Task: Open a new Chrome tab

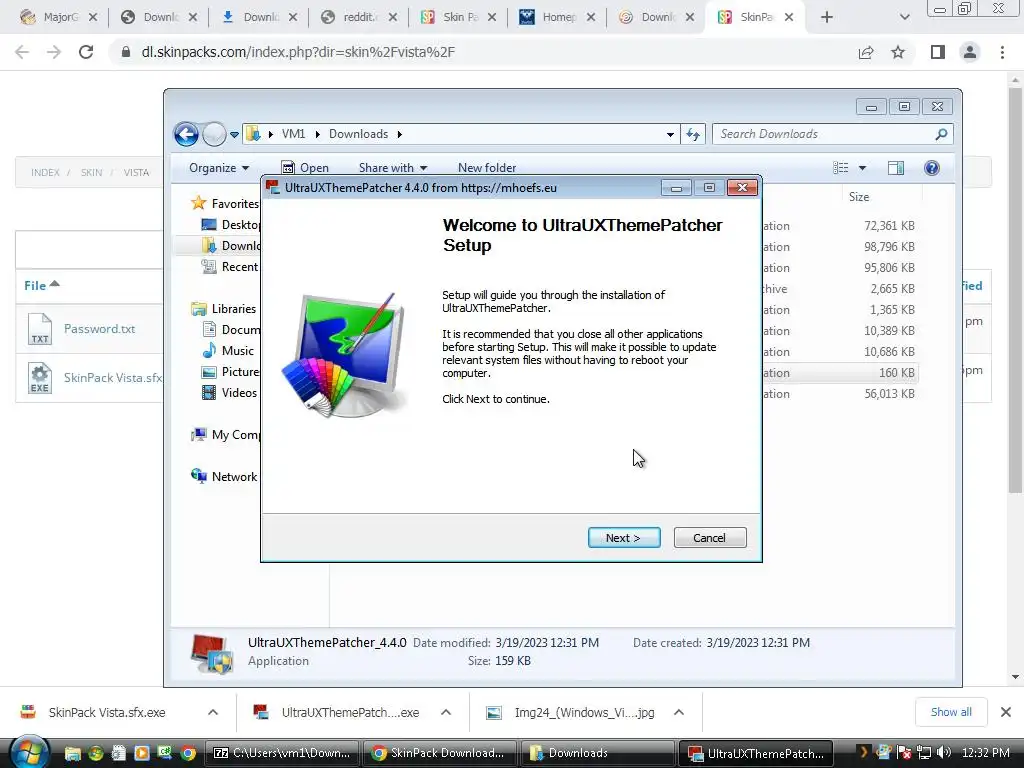Action: 827,17
